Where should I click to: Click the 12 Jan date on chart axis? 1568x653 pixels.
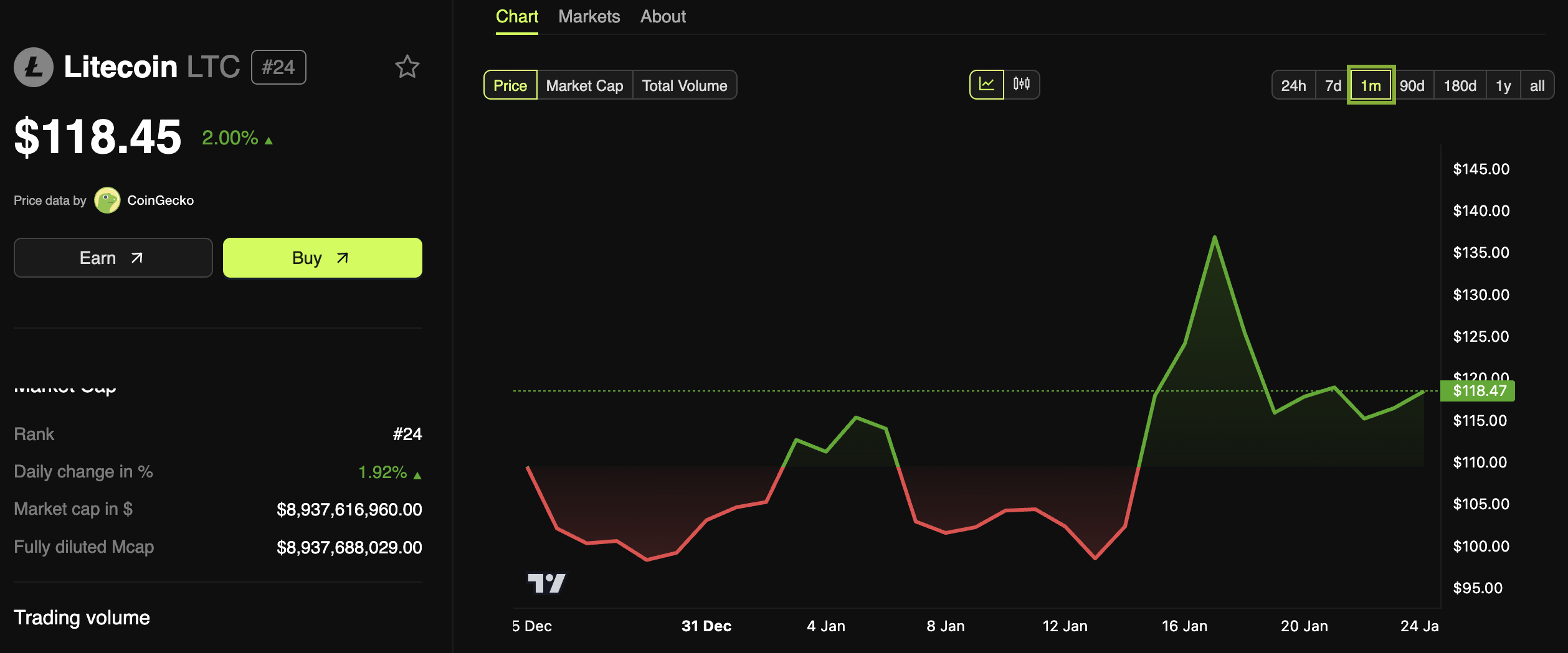1065,626
